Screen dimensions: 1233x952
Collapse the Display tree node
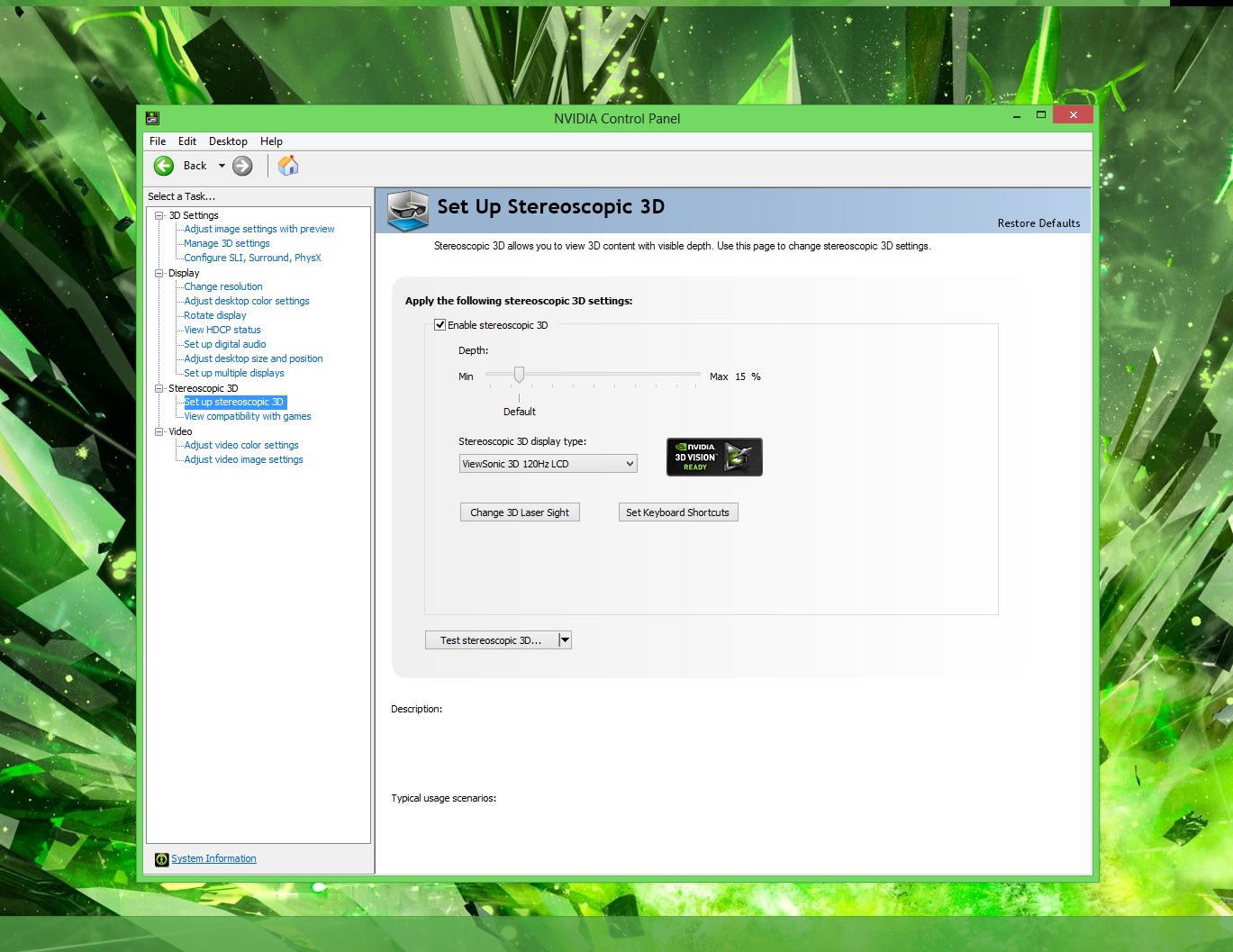coord(159,273)
